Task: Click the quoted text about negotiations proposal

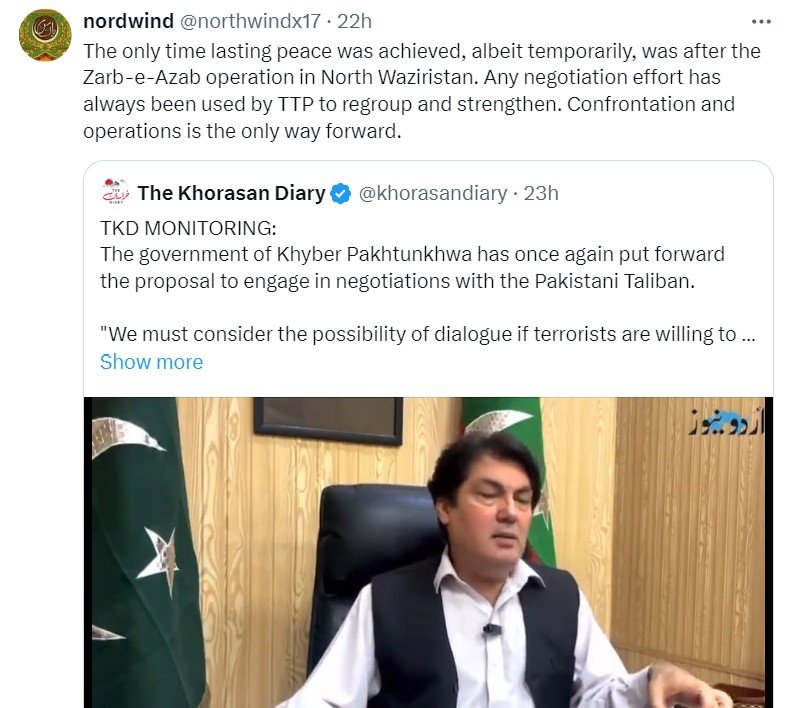Action: (x=412, y=268)
